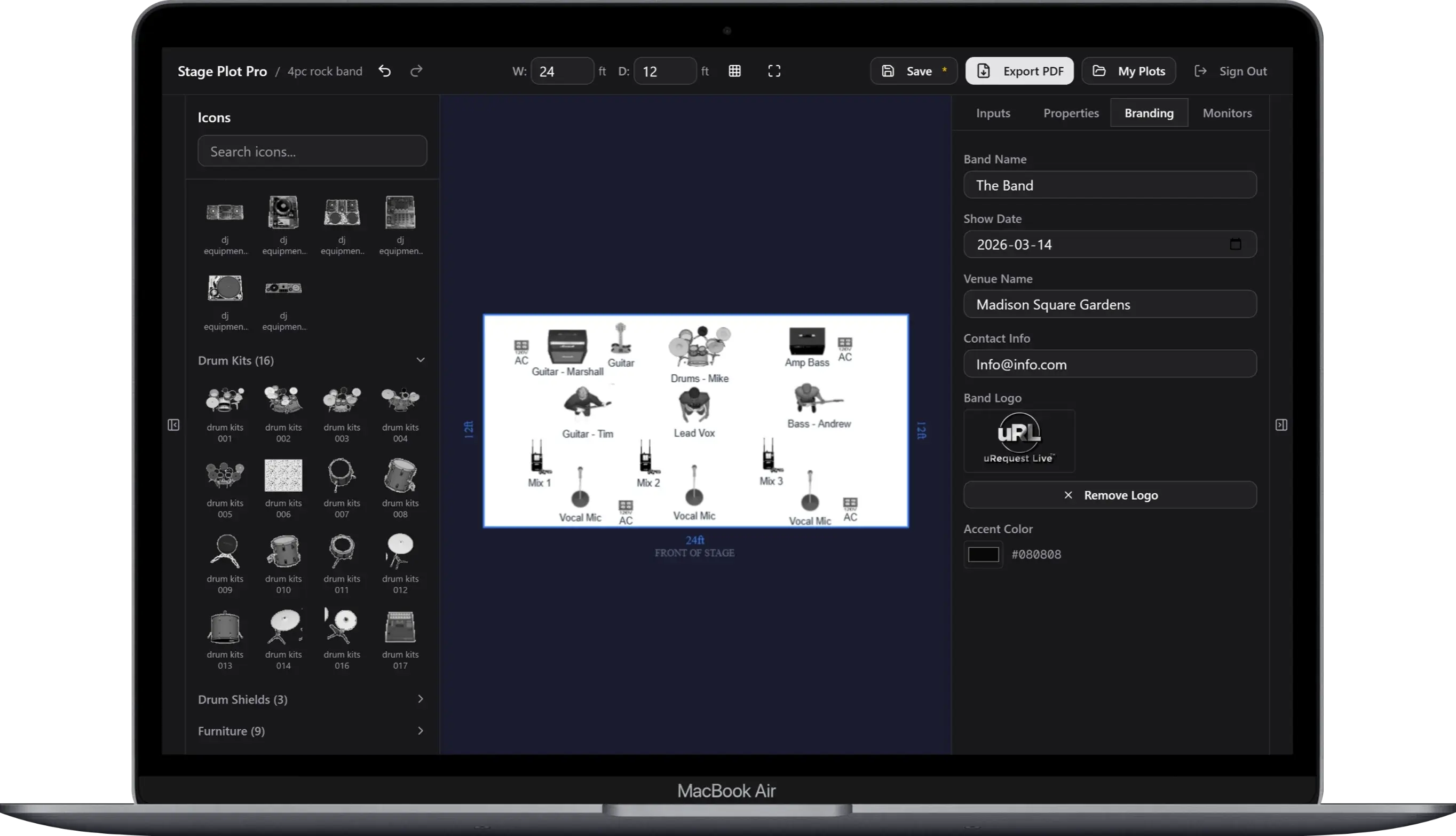The image size is (1456, 836).
Task: Select the drum kits 001 icon
Action: pos(225,400)
